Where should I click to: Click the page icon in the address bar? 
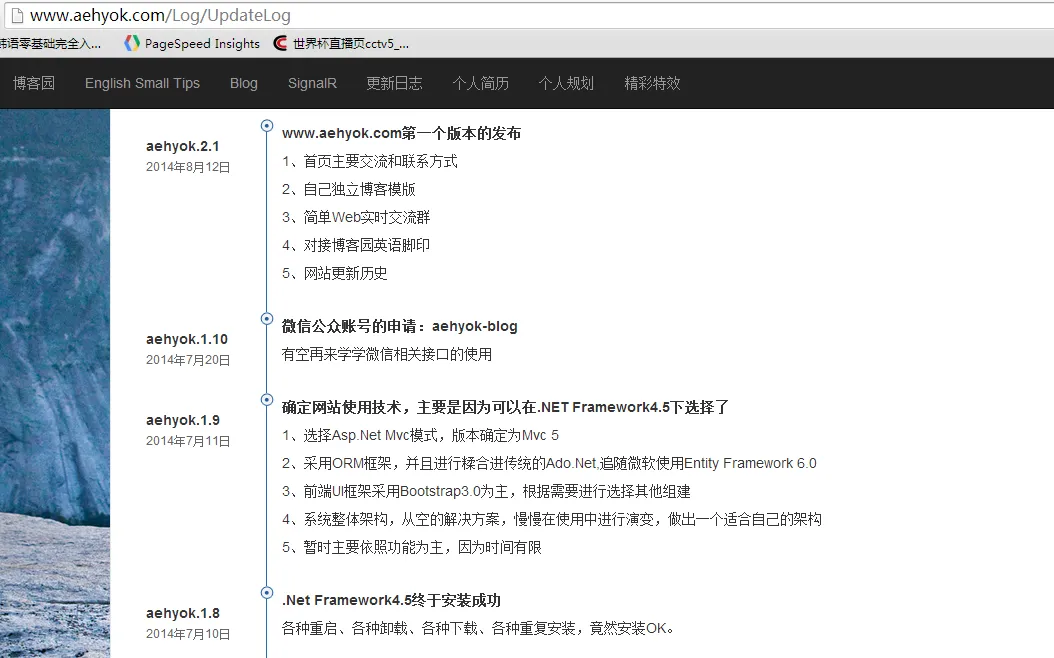pos(14,15)
